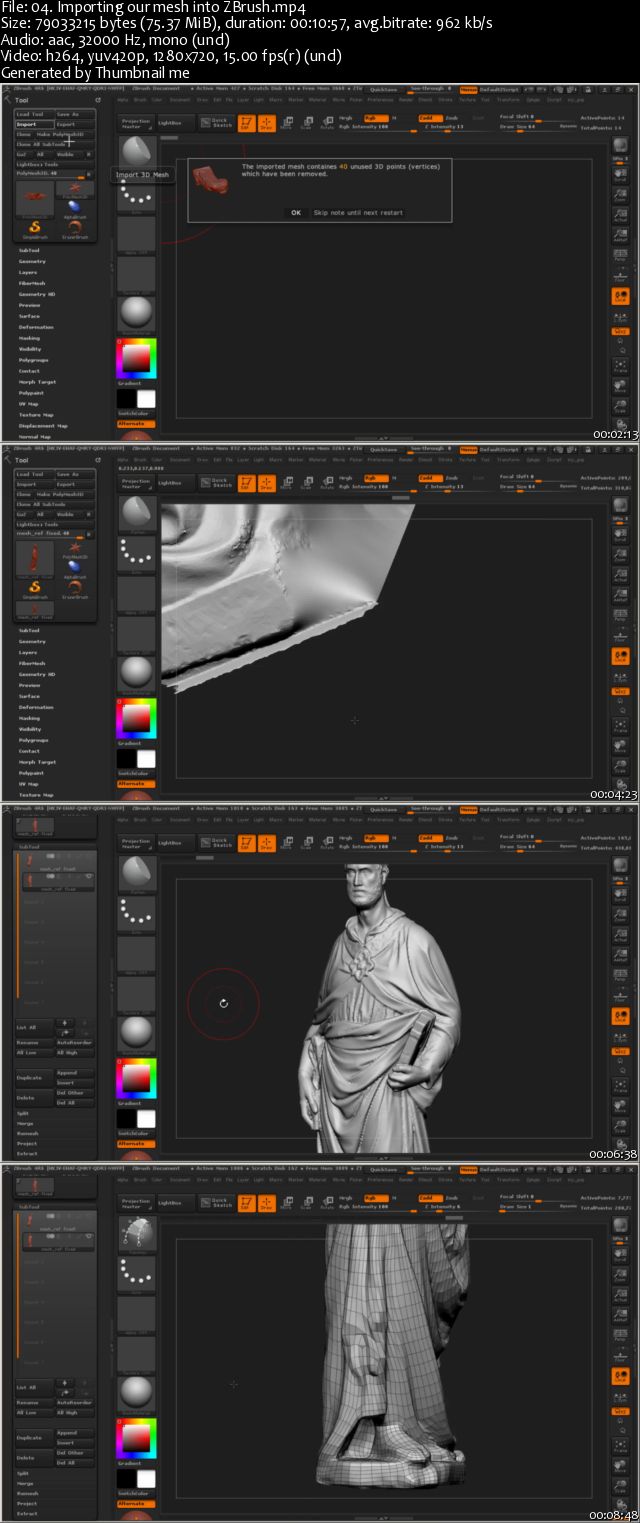Select the Move mode icon in 00:02:13 top shelf
640x1523 pixels.
click(x=287, y=123)
